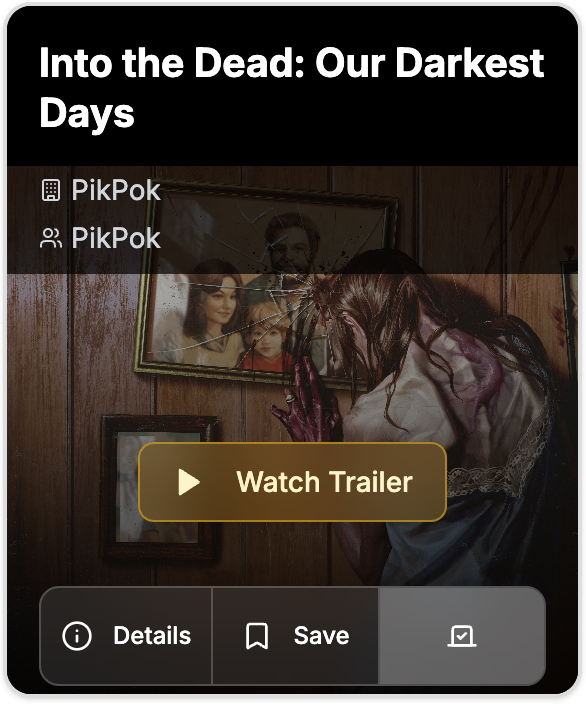Click the building icon for publisher PikPok
The image size is (586, 704).
[51, 190]
